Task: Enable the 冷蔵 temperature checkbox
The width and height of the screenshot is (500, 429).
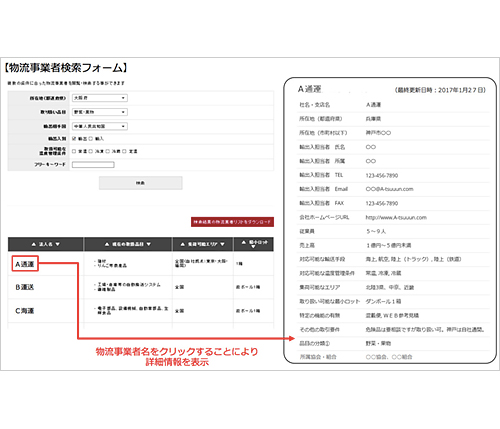Action: click(x=108, y=151)
